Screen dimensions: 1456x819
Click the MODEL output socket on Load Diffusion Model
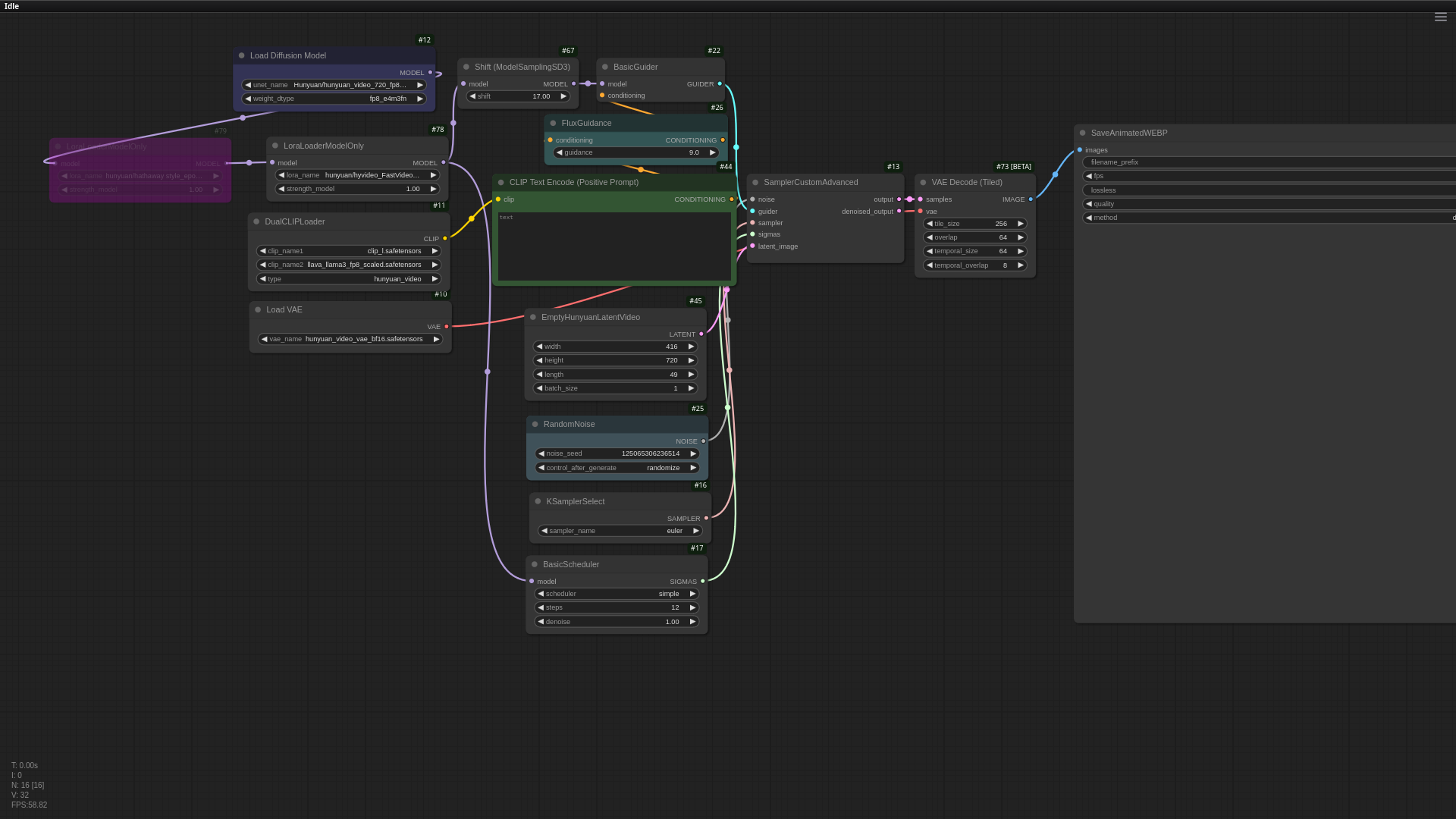(x=430, y=73)
